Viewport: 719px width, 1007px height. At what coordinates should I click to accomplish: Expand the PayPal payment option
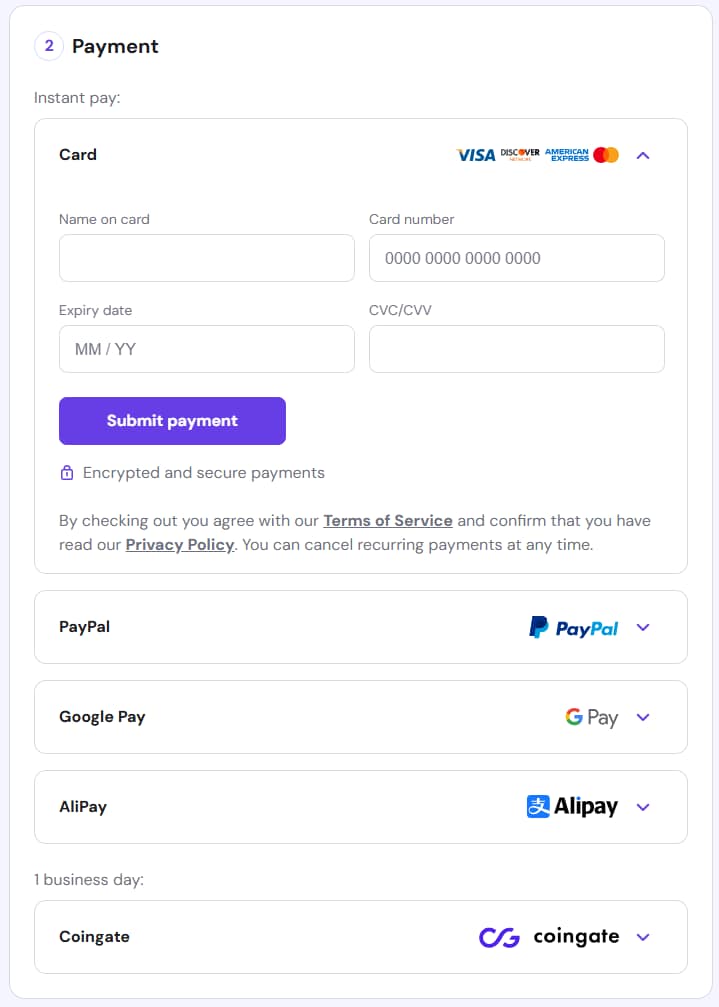click(643, 627)
